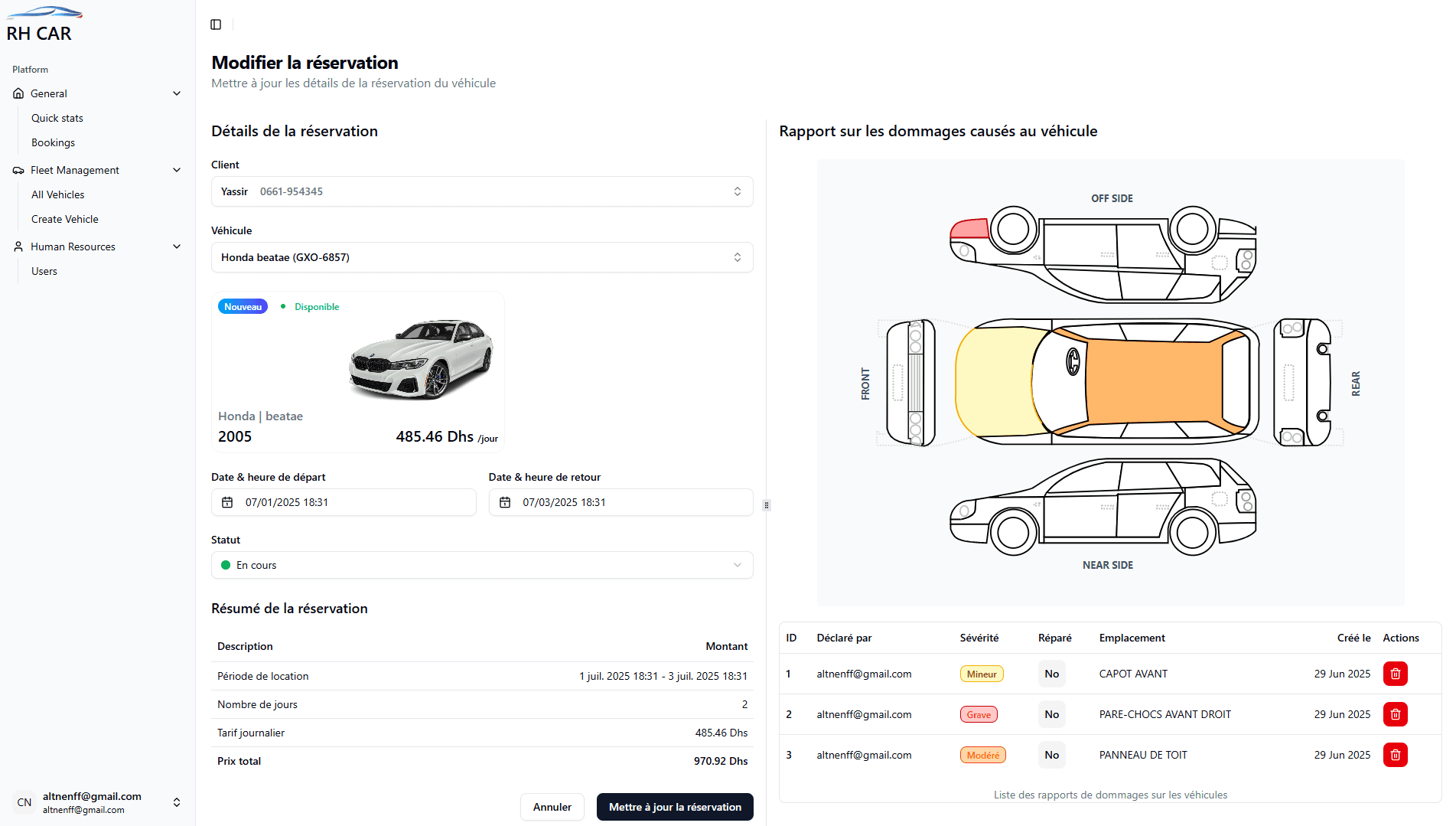Click the home icon next to General
1456x826 pixels.
coord(18,93)
